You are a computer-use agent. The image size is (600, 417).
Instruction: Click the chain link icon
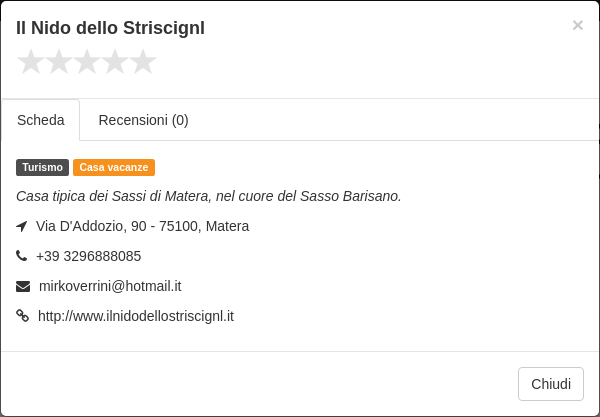pyautogui.click(x=23, y=316)
